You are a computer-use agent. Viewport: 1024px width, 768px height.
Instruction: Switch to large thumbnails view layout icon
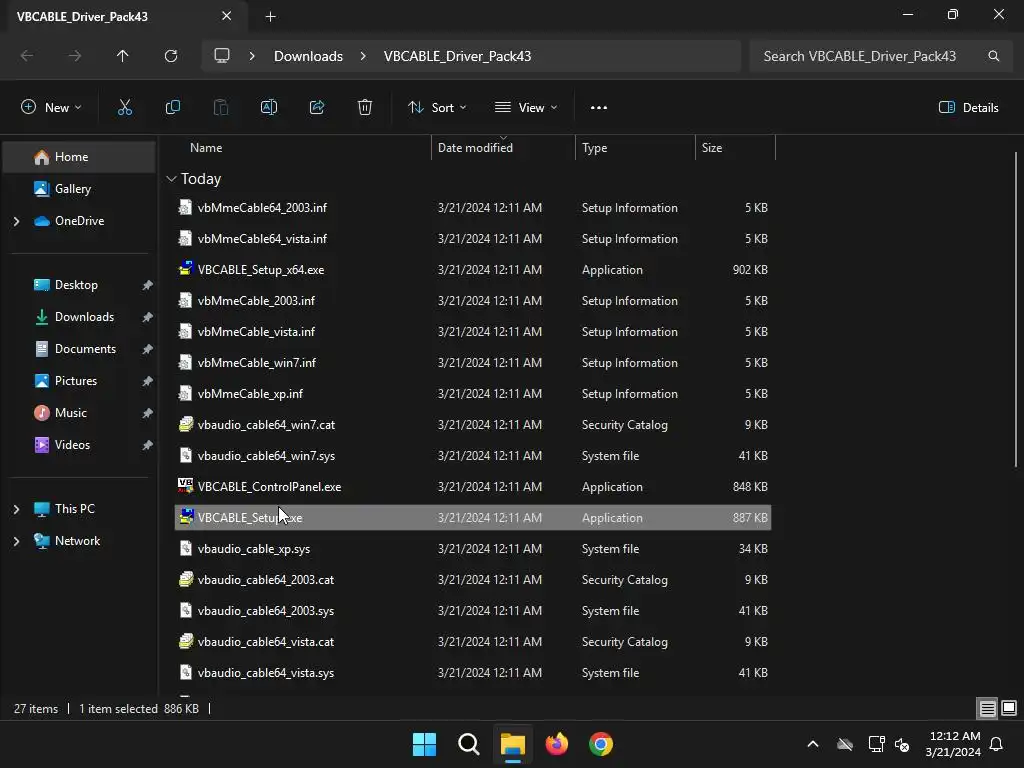(x=1009, y=709)
